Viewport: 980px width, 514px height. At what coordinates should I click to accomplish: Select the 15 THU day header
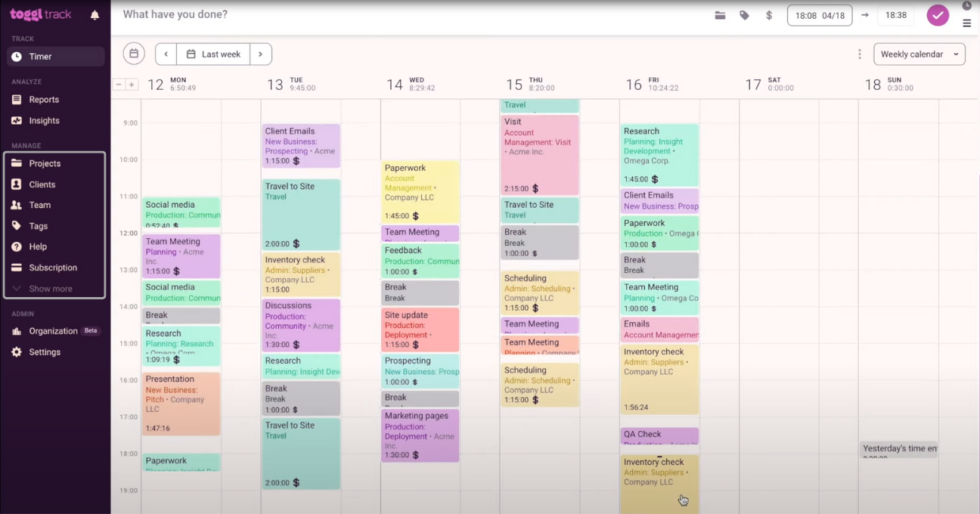(x=530, y=84)
